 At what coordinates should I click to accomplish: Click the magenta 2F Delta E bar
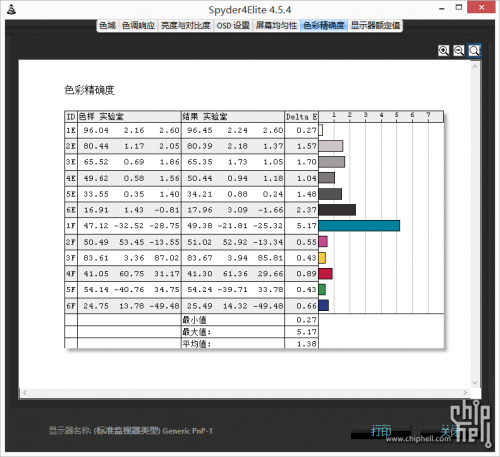pyautogui.click(x=323, y=241)
